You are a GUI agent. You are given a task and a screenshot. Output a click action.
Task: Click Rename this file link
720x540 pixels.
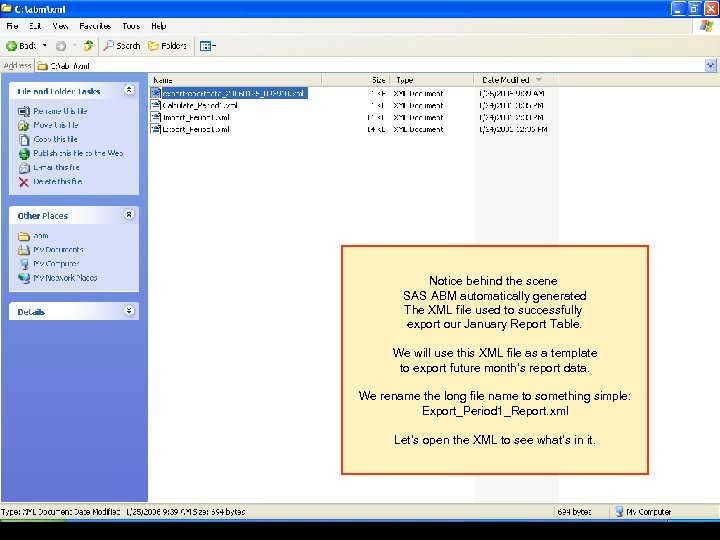pos(60,111)
